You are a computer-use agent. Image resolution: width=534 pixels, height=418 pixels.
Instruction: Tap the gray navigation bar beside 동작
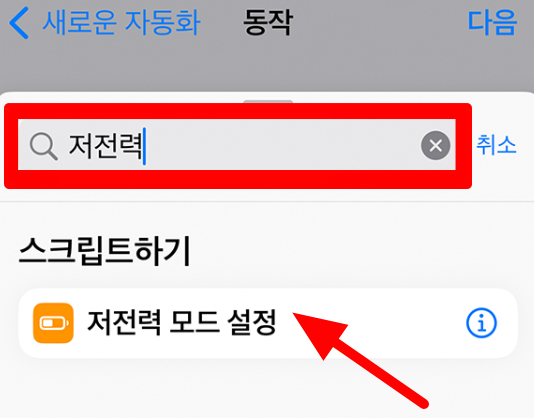(378, 22)
